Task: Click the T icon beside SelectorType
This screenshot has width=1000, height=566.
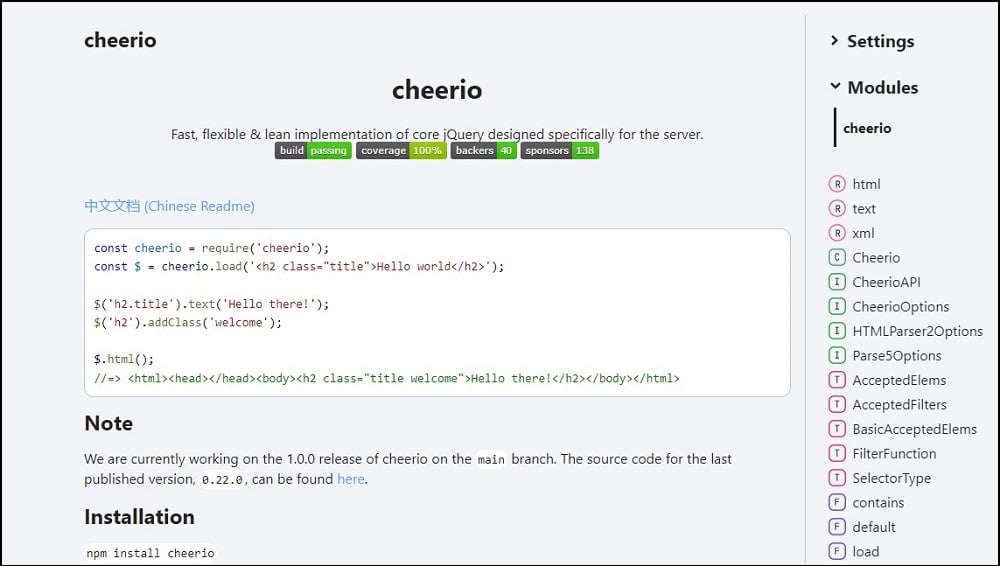Action: 836,478
